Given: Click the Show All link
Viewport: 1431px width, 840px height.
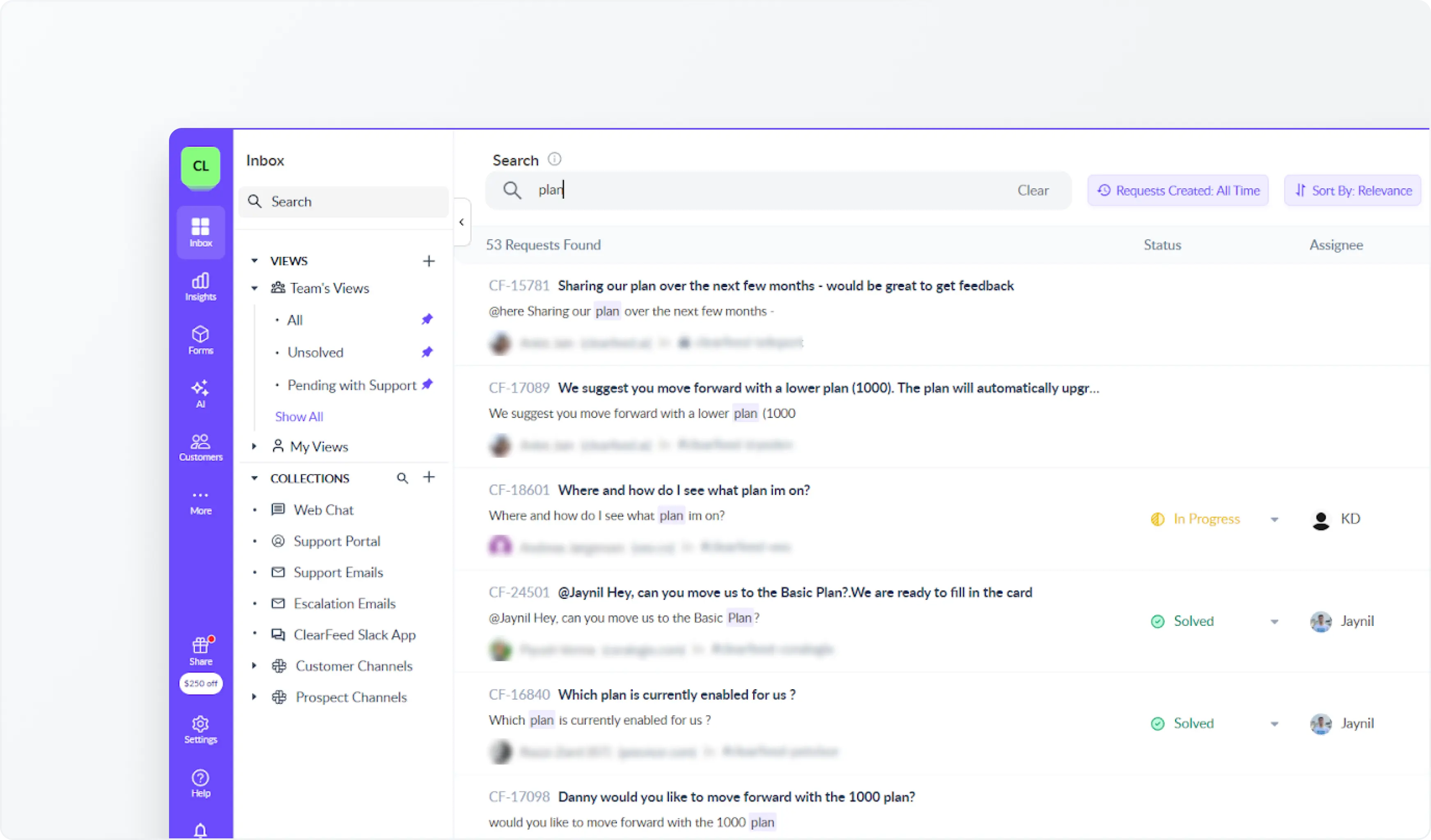Looking at the screenshot, I should [299, 417].
